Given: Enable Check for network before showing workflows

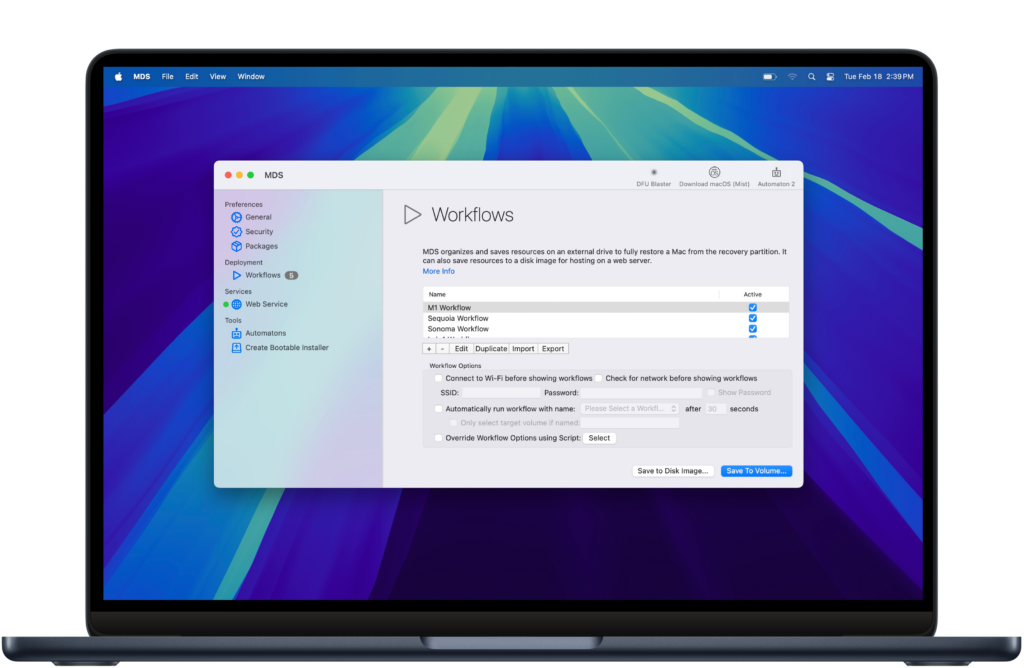Looking at the screenshot, I should (598, 378).
